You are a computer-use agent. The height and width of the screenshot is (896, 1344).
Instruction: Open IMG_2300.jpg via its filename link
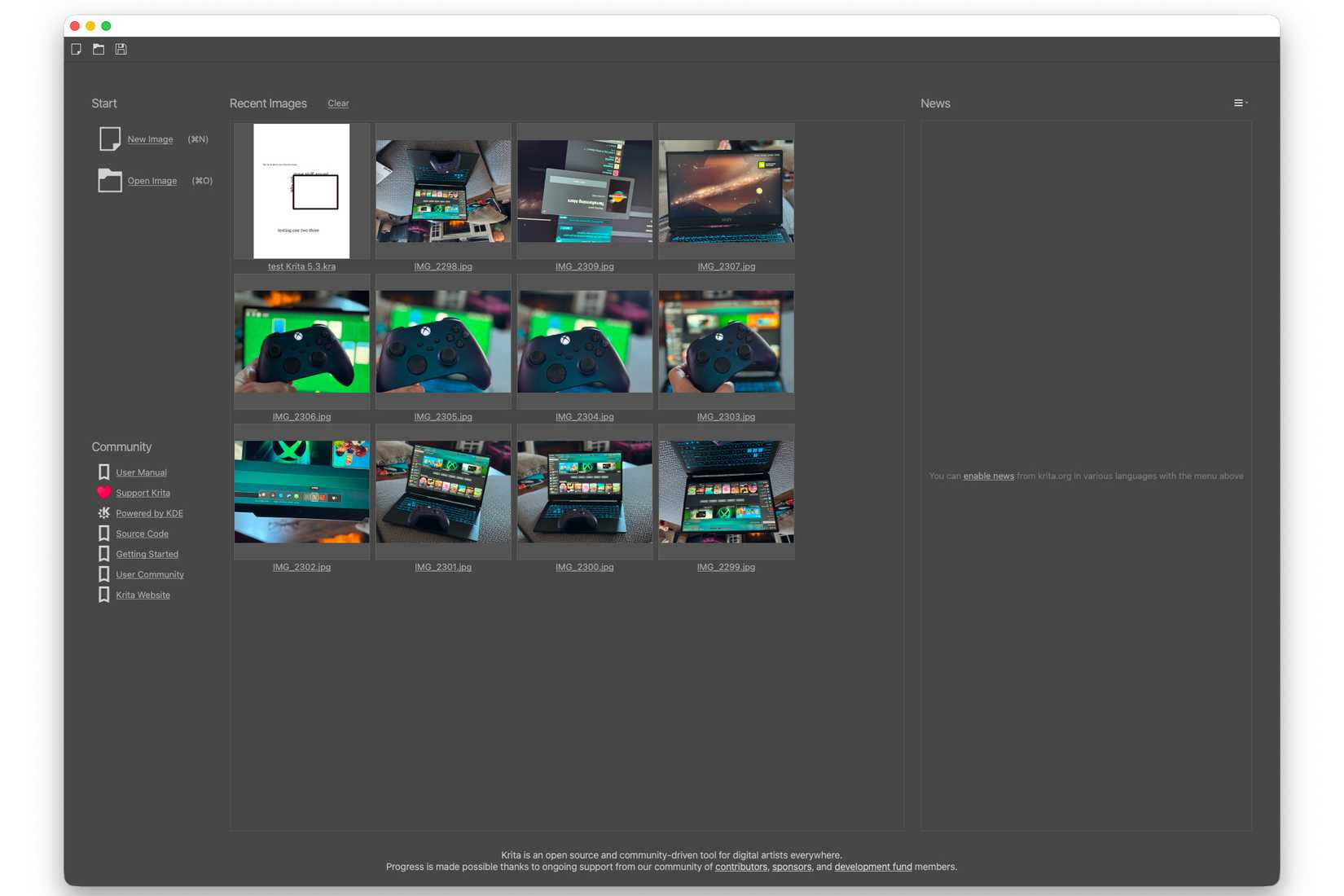click(x=584, y=567)
